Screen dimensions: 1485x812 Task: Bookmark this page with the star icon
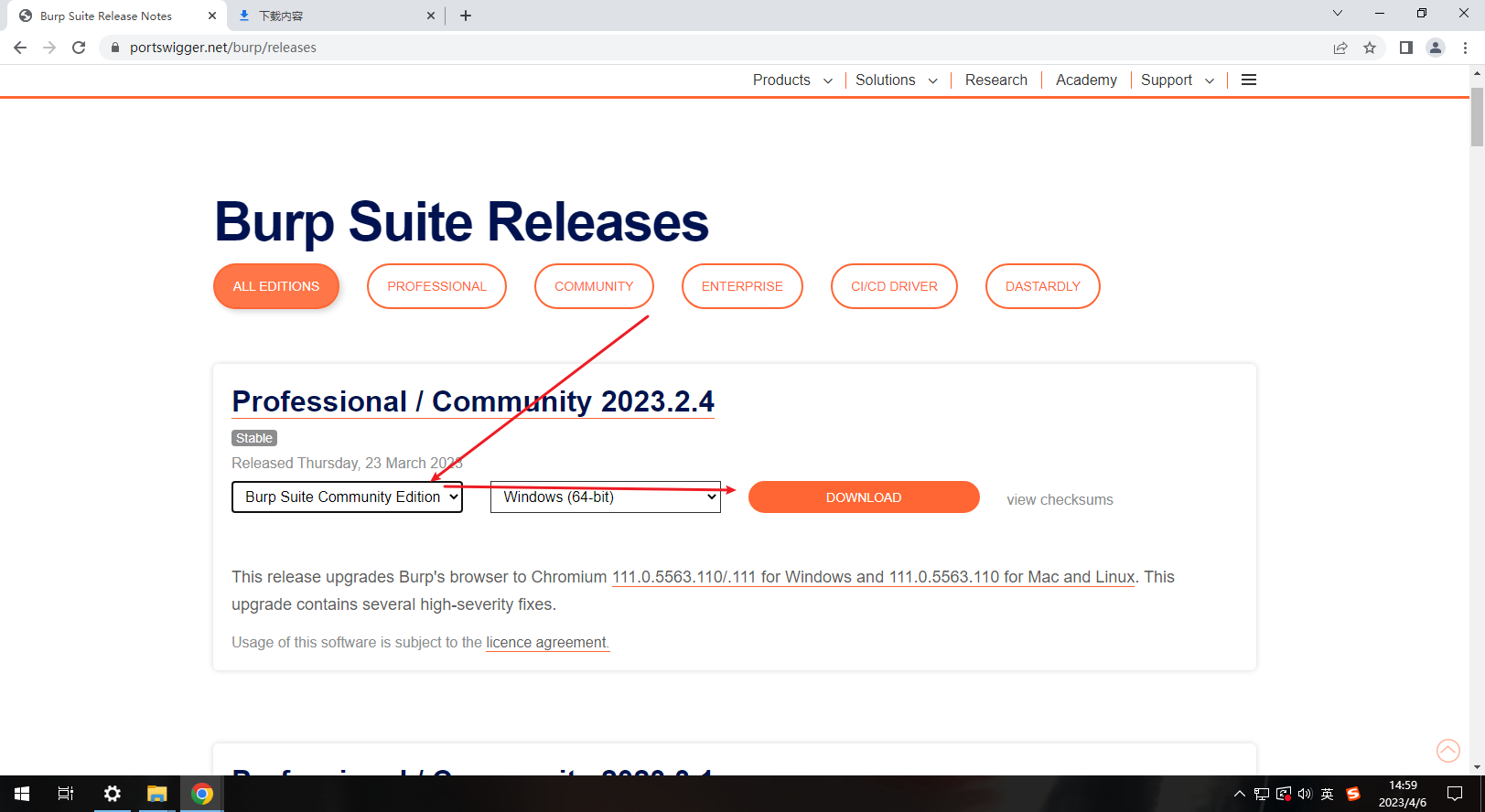(x=1370, y=48)
